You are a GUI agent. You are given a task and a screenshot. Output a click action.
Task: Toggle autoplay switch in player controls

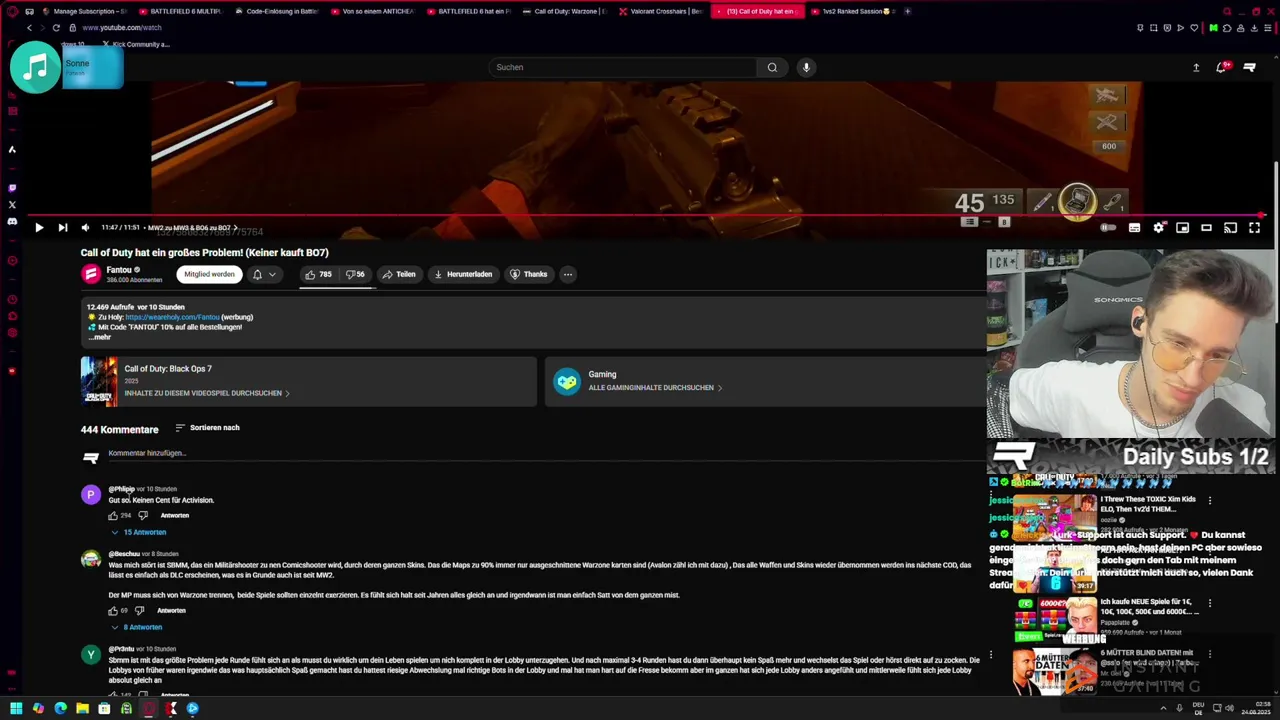click(1108, 228)
